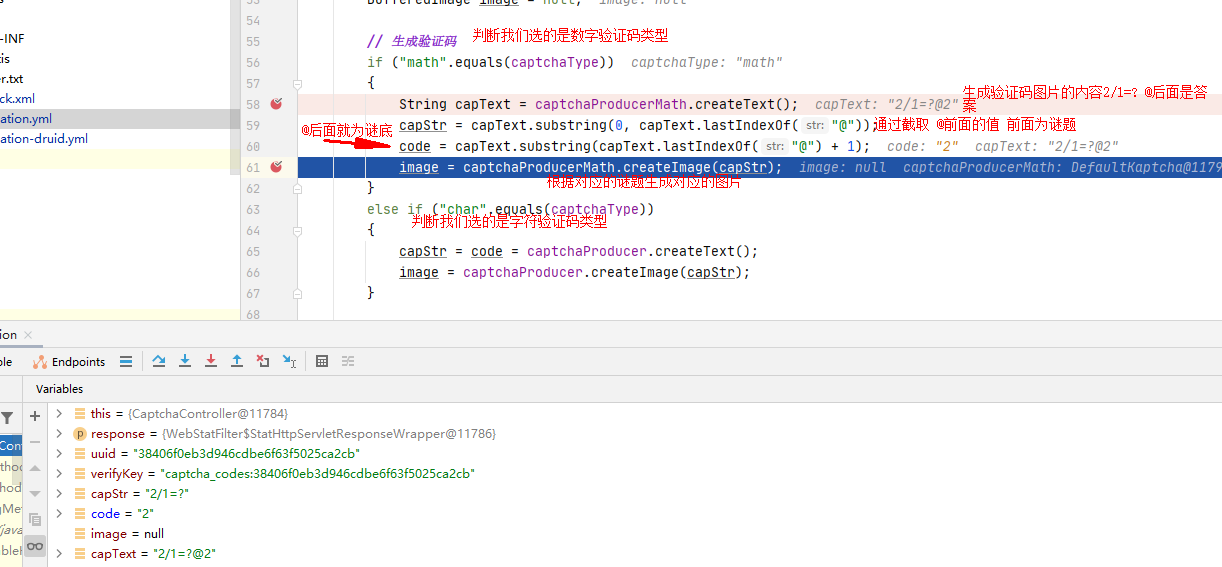The height and width of the screenshot is (567, 1222).
Task: Click Trace Current Stream Chain icon
Action: [348, 361]
